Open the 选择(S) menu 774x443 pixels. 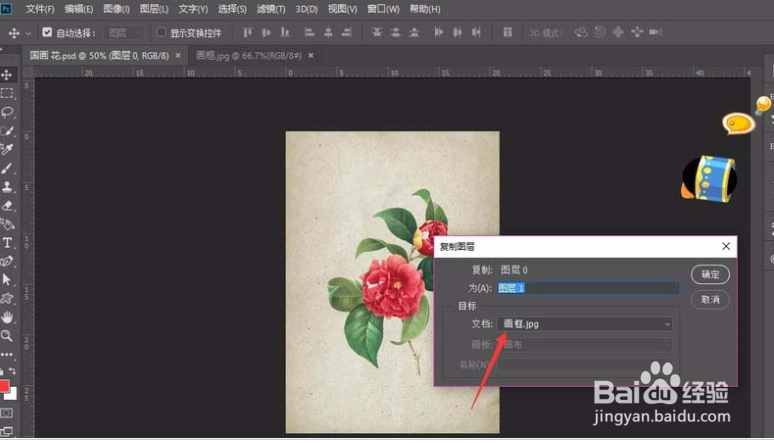(232, 9)
